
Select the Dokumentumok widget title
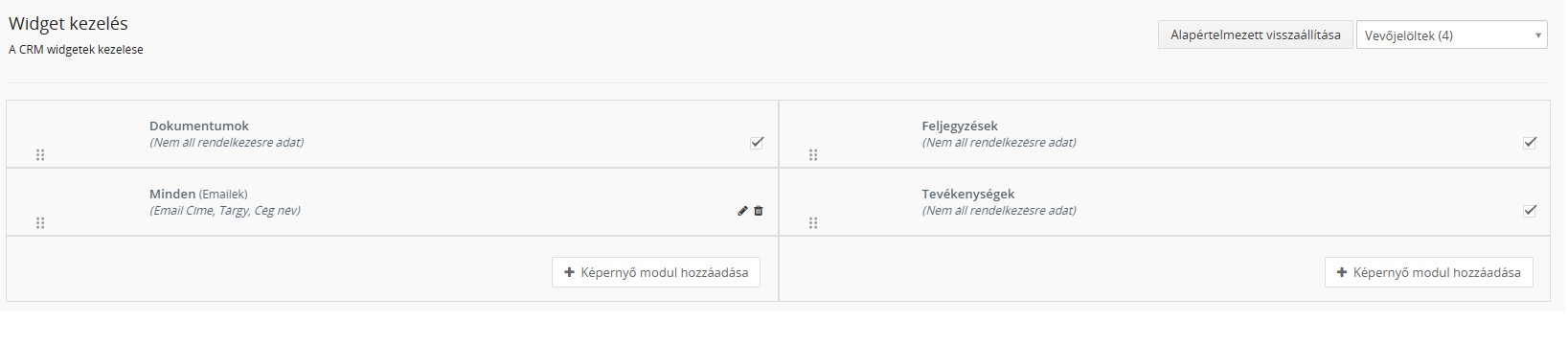click(199, 126)
